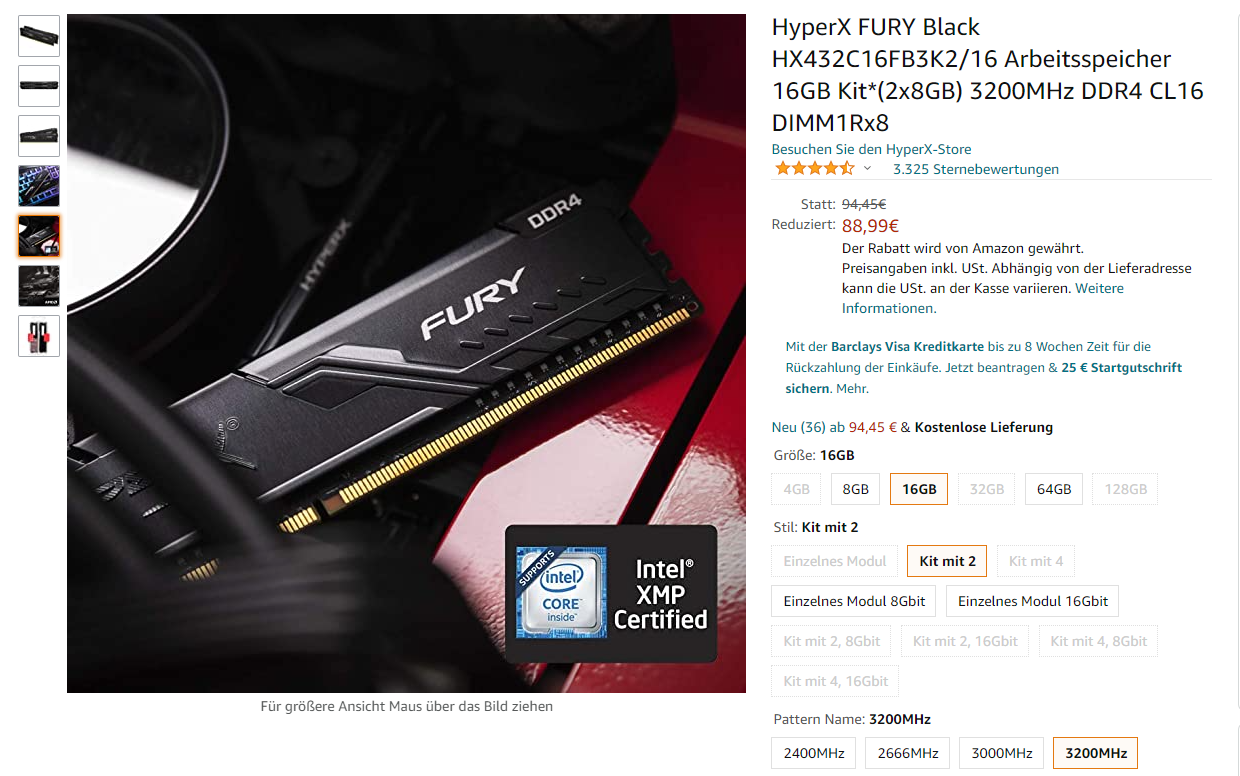Click the orange star rating icons
The height and width of the screenshot is (776, 1240).
pos(814,169)
